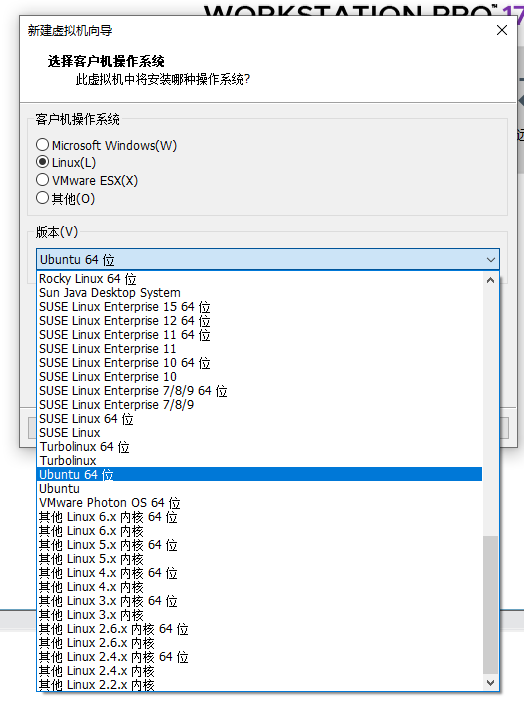524x706 pixels.
Task: Select 其他 Linux 6.x 内核 (32-bit)
Action: (260, 530)
